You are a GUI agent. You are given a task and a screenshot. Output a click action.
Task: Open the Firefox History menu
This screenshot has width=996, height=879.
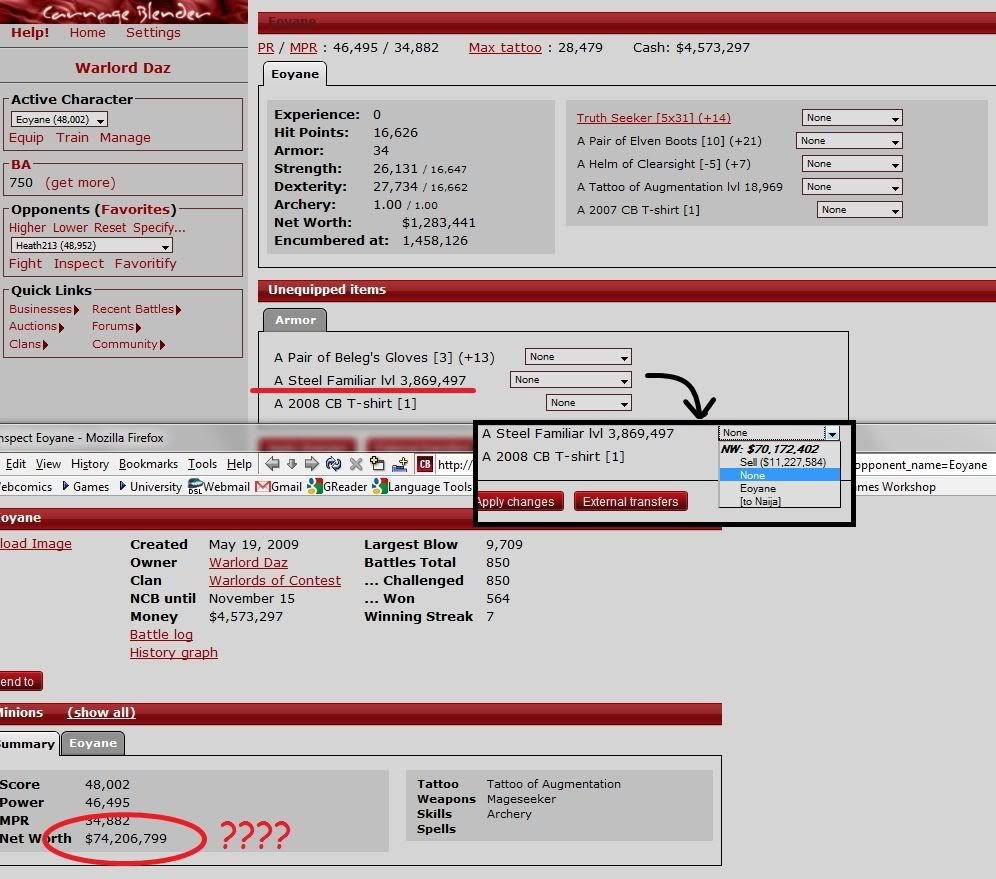(90, 464)
